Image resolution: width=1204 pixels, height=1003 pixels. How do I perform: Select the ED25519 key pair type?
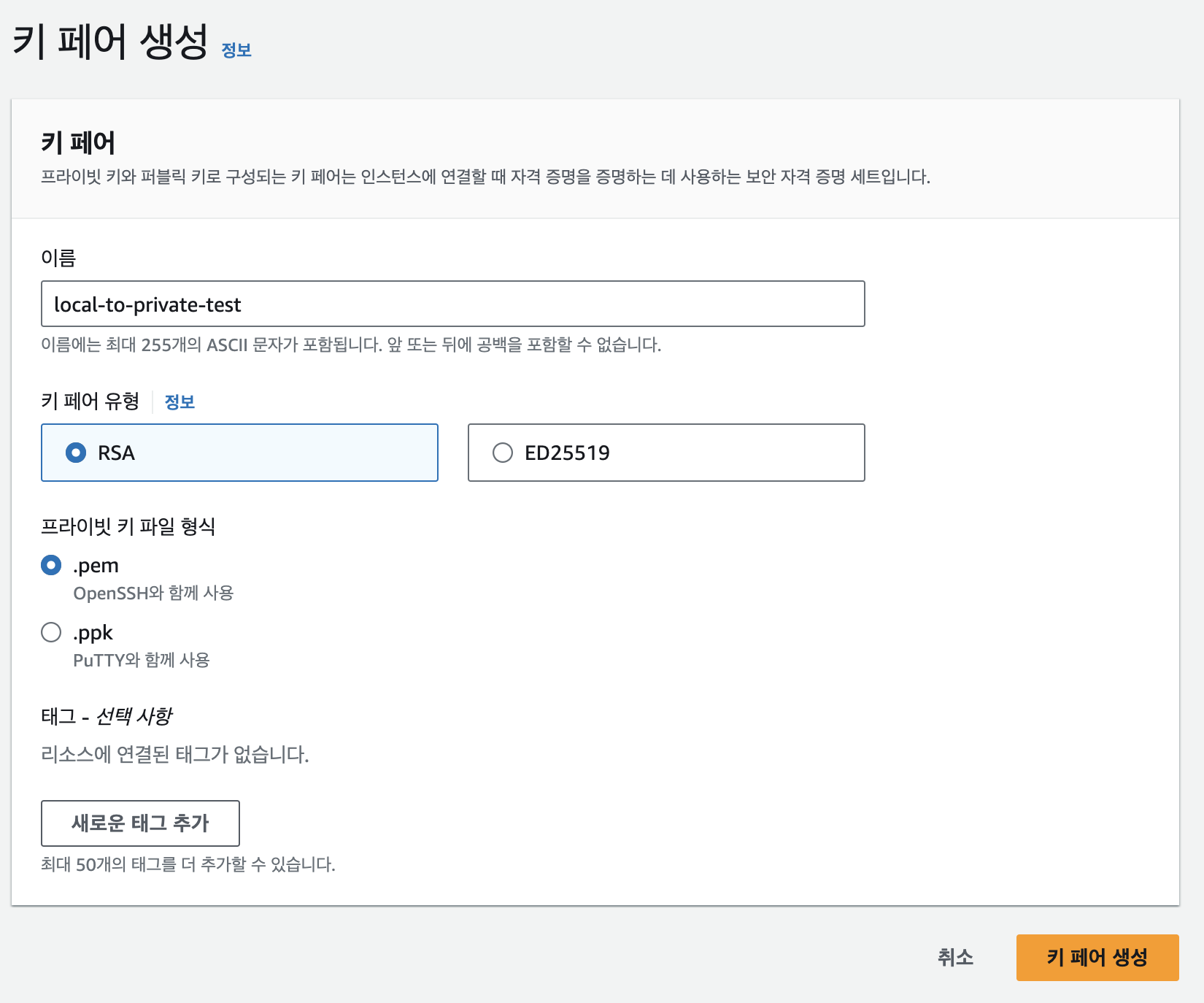point(666,453)
